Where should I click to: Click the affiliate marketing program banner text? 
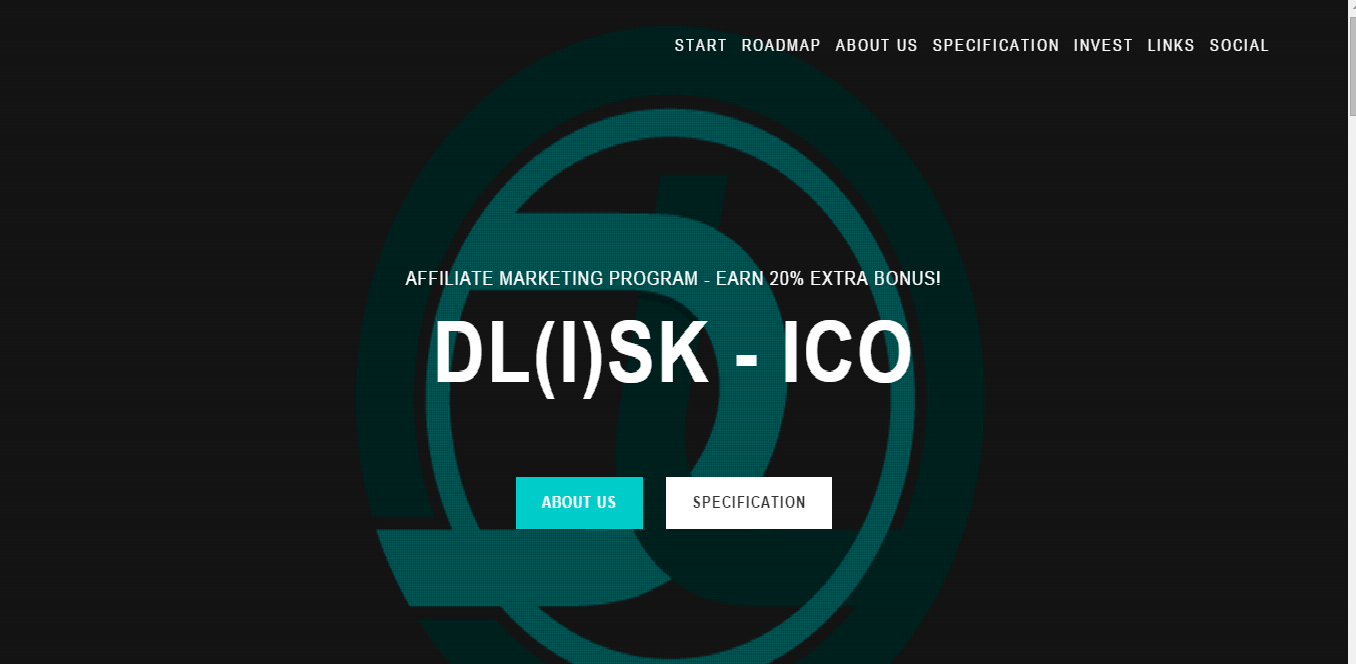click(x=673, y=278)
